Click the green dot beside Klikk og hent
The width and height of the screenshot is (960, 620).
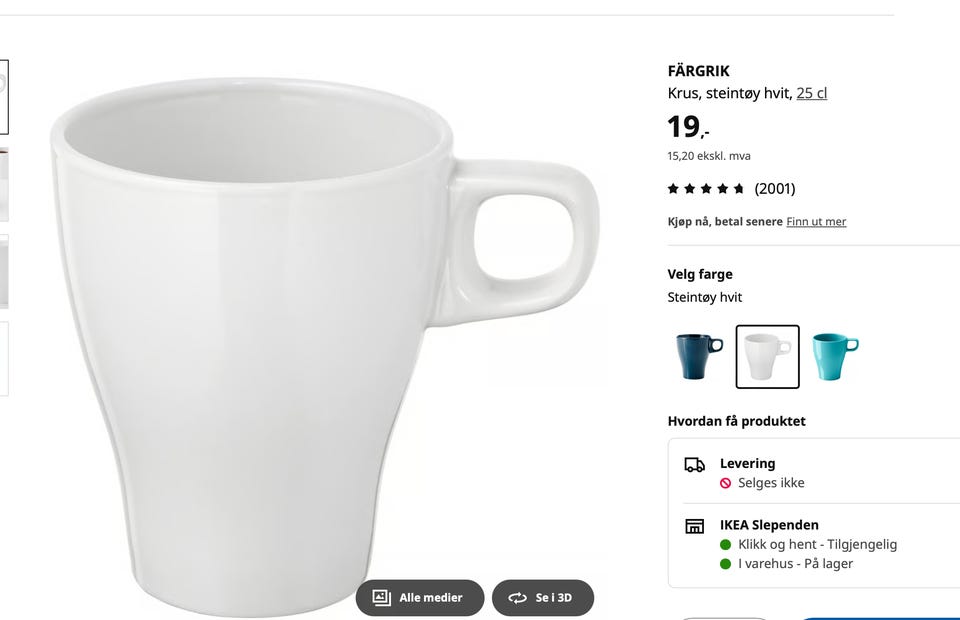[x=726, y=545]
